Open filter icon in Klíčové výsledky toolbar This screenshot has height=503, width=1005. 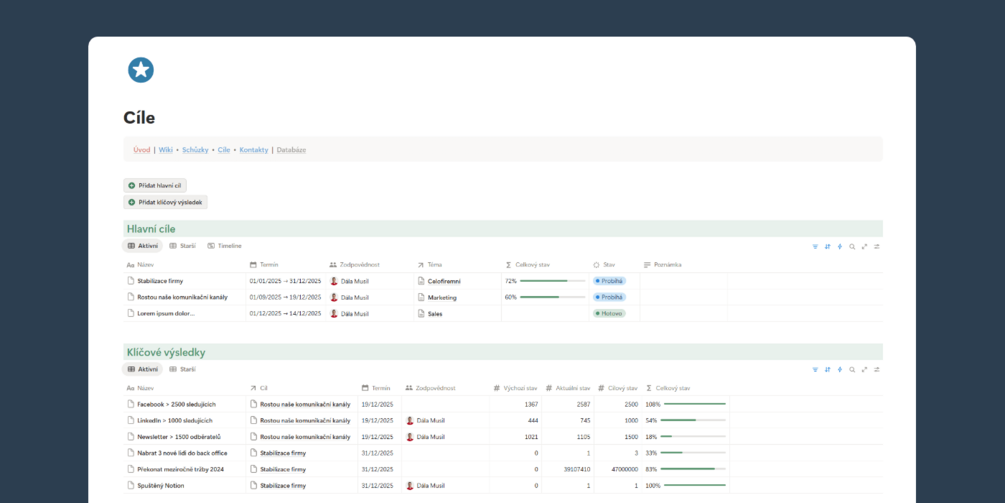(x=815, y=370)
